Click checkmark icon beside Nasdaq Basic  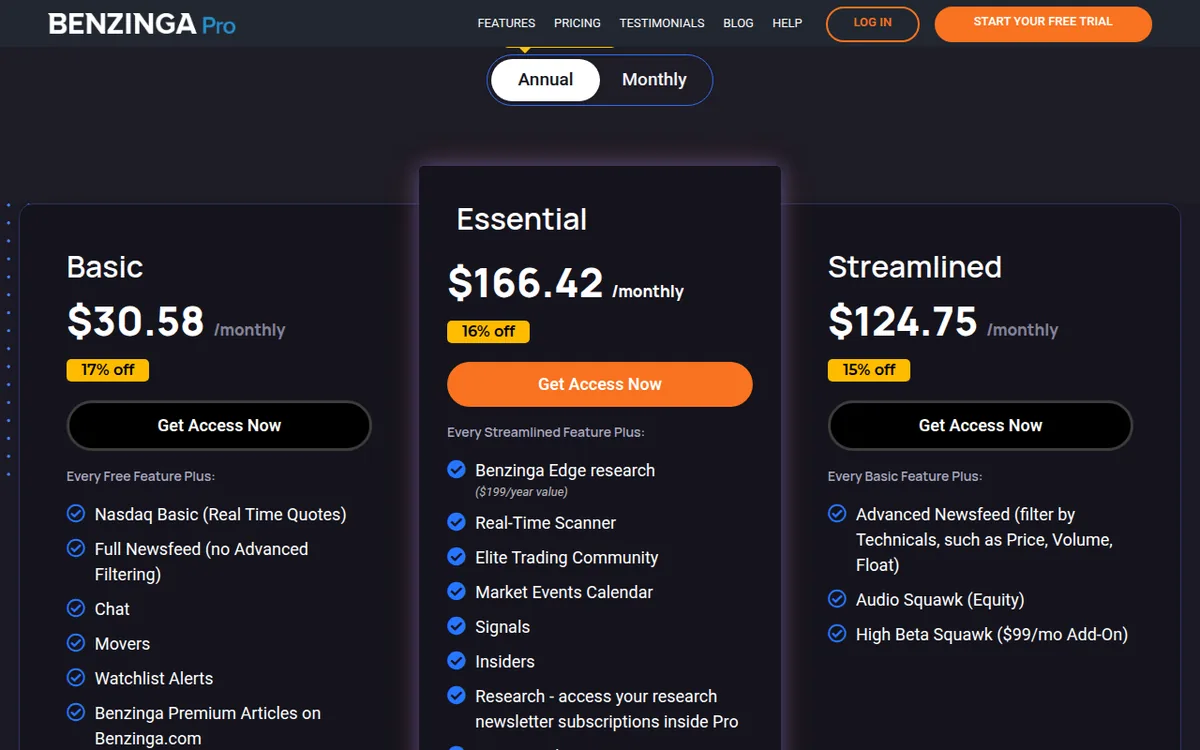(x=76, y=514)
